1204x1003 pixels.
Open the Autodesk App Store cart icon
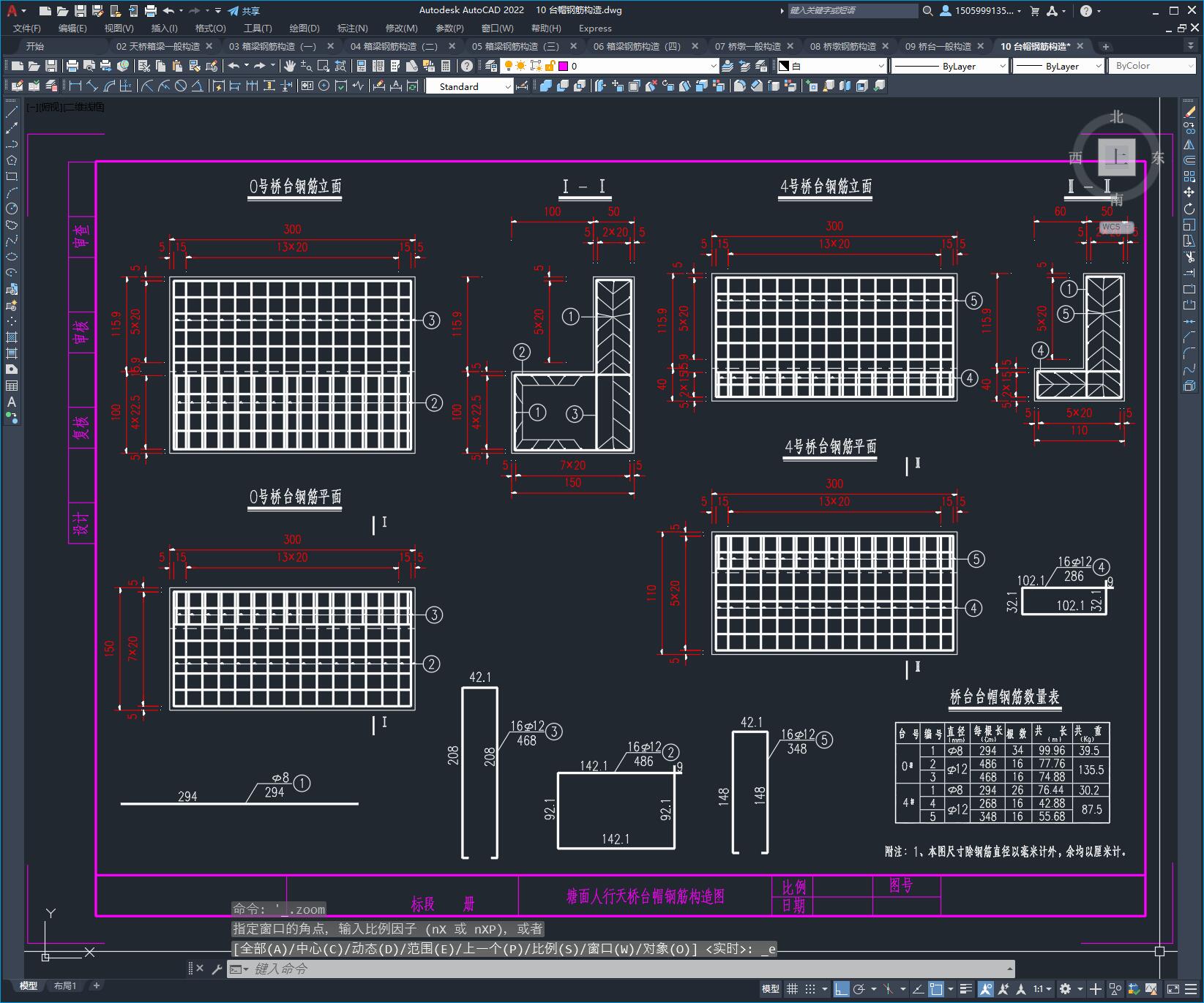point(1034,11)
